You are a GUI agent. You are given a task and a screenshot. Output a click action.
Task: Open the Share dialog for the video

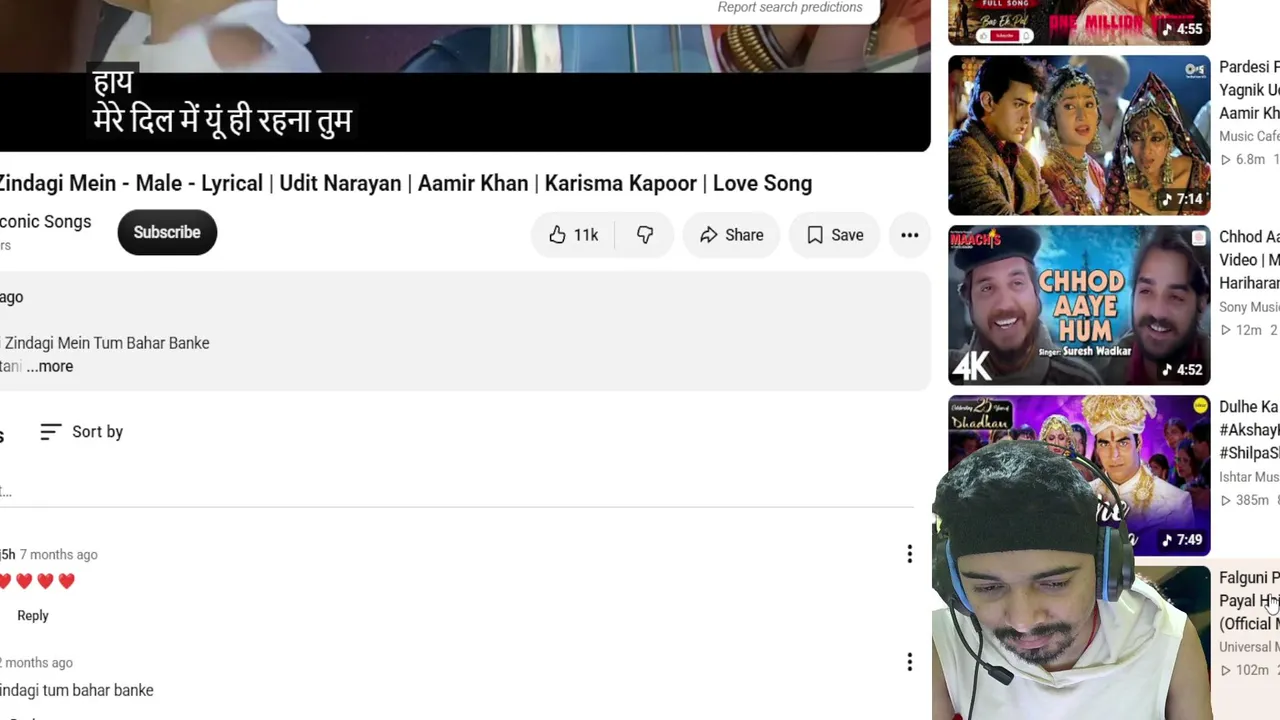[731, 235]
